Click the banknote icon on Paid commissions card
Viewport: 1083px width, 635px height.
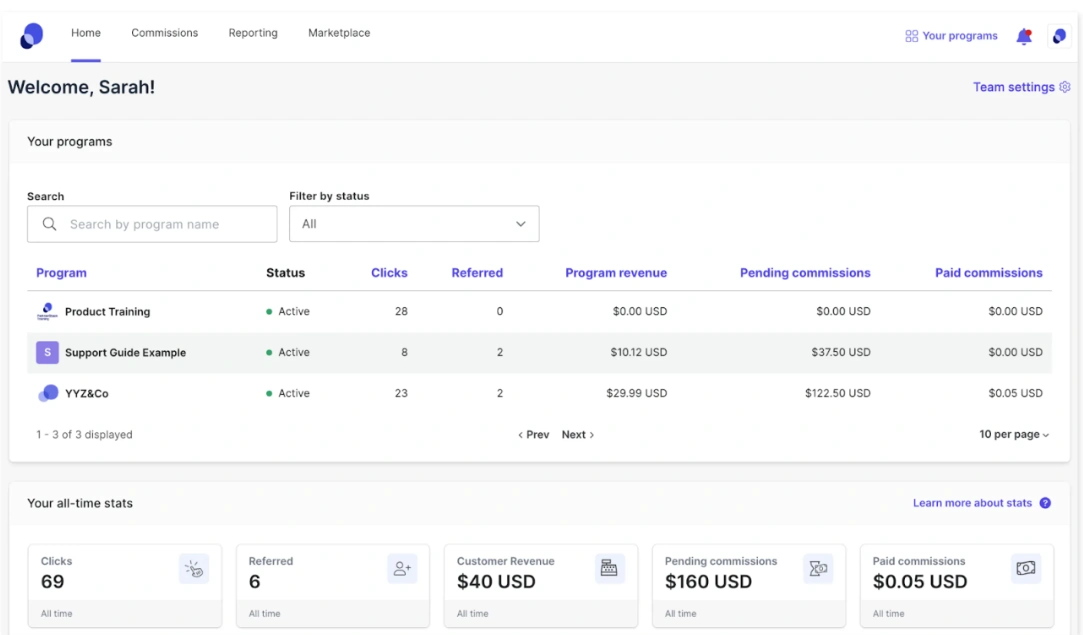pos(1027,568)
